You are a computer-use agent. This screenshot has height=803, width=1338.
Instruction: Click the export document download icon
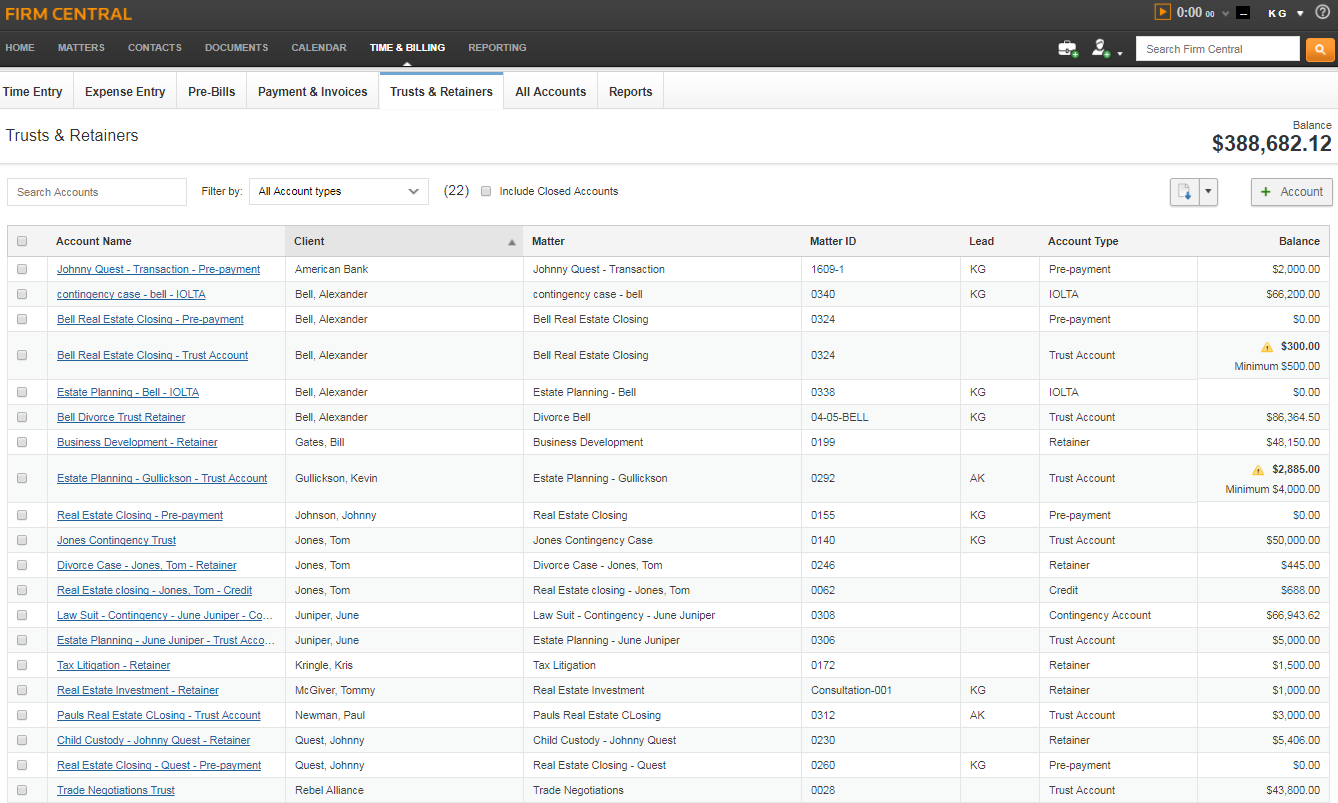pyautogui.click(x=1184, y=192)
